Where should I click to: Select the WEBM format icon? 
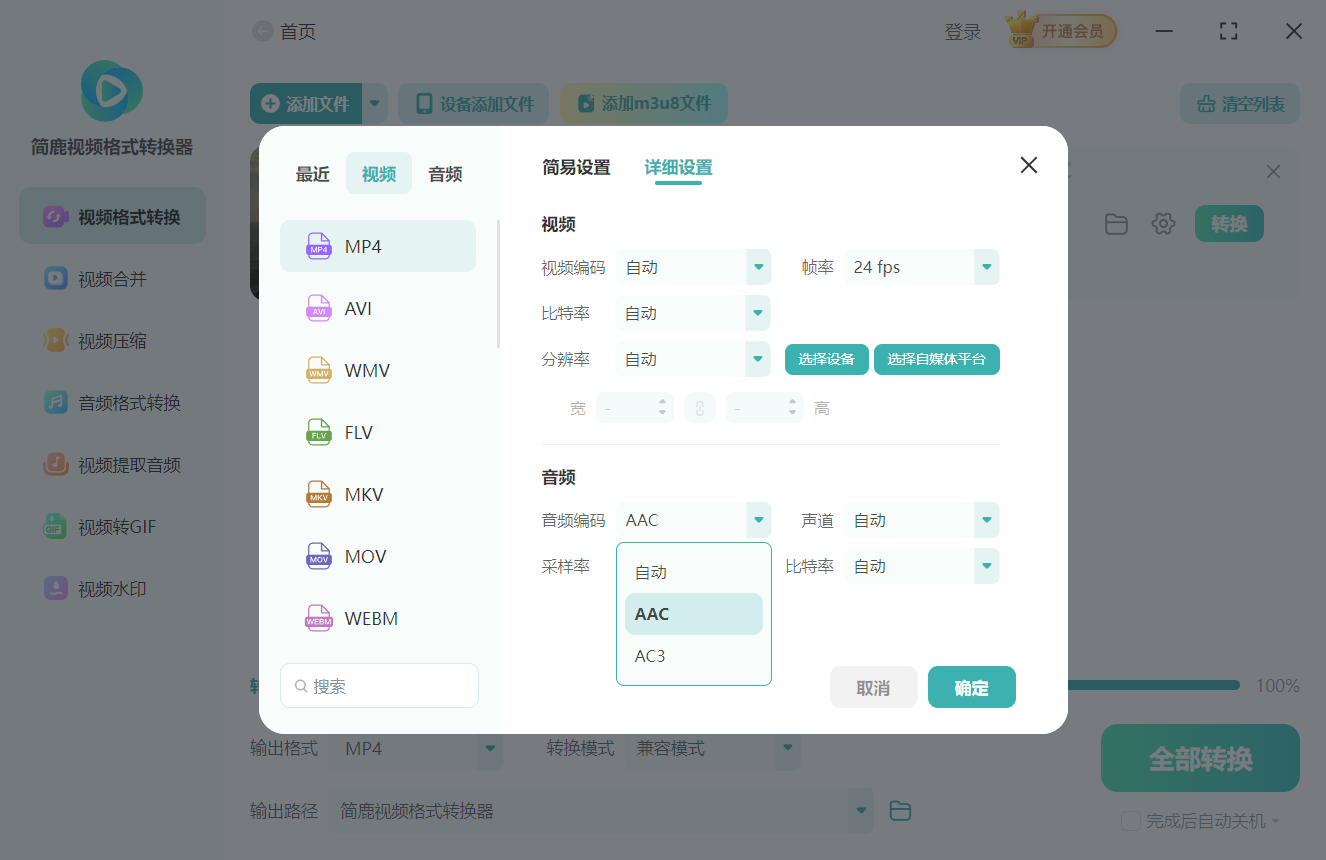pos(318,618)
